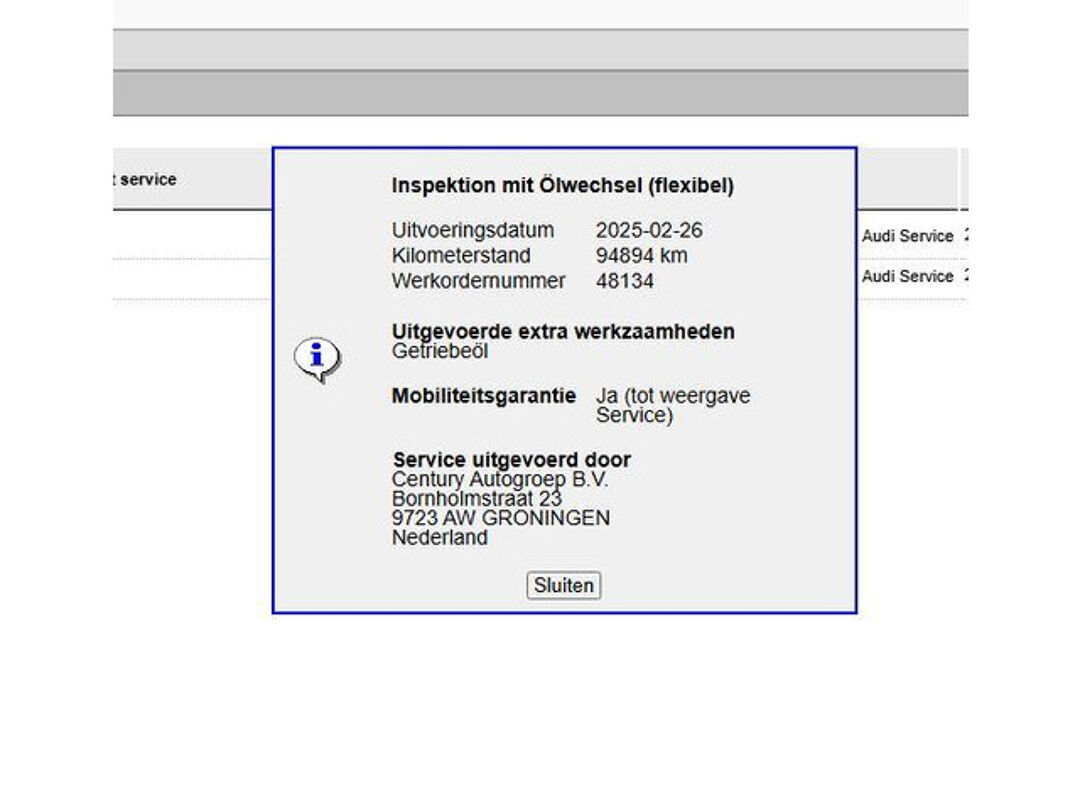Click the Uitvoeringsdatum label
Image resolution: width=1080 pixels, height=810 pixels.
[472, 230]
